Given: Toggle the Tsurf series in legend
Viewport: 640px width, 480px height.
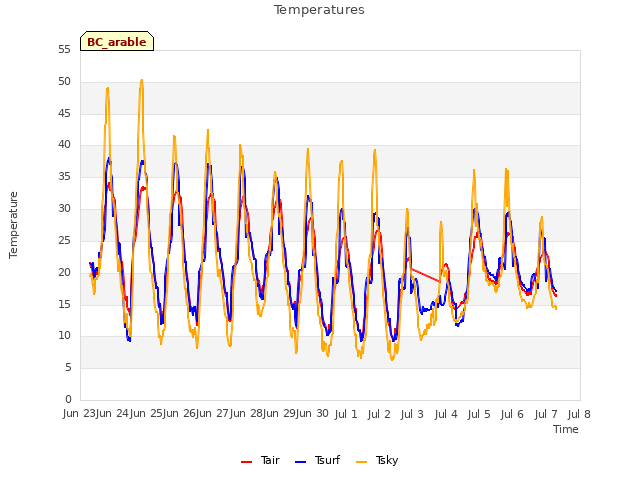Looking at the screenshot, I should (x=318, y=460).
